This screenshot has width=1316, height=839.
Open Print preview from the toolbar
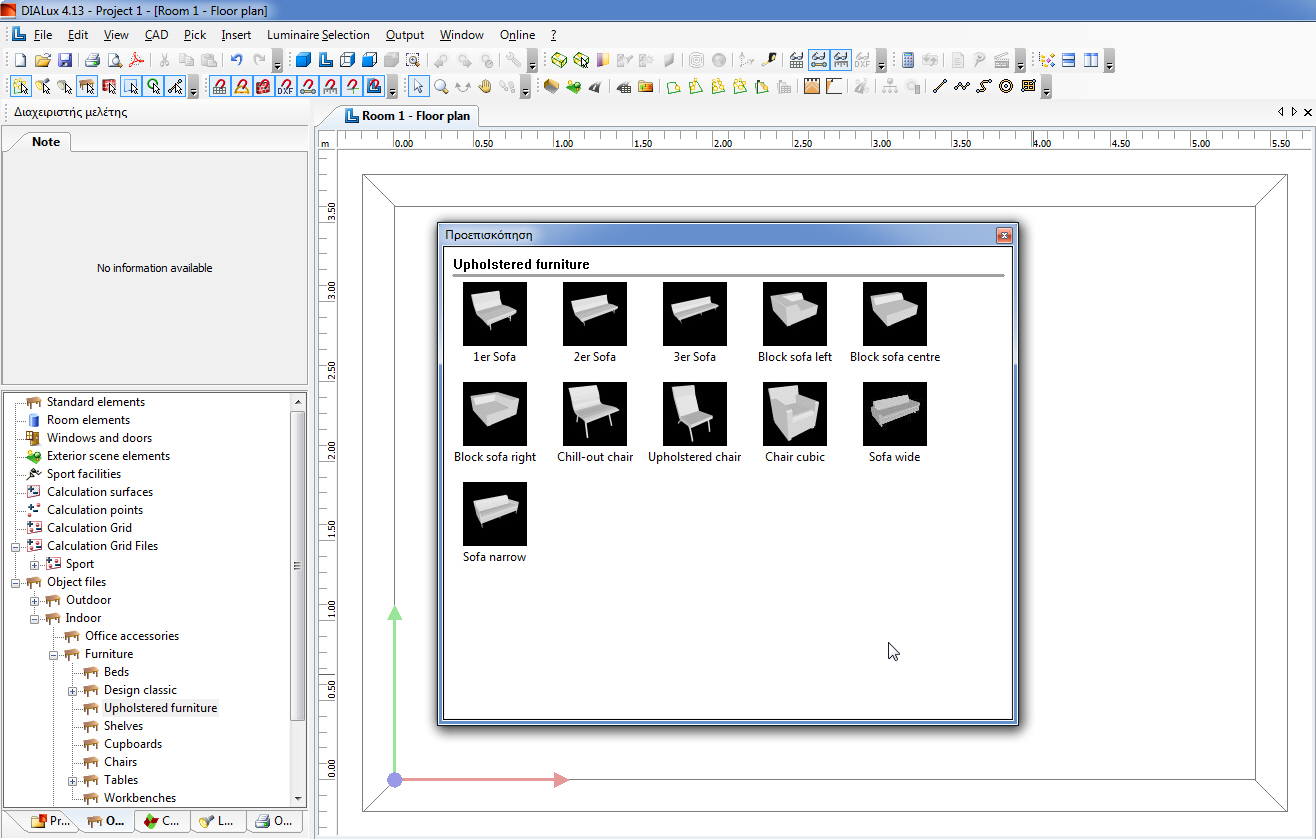point(115,60)
